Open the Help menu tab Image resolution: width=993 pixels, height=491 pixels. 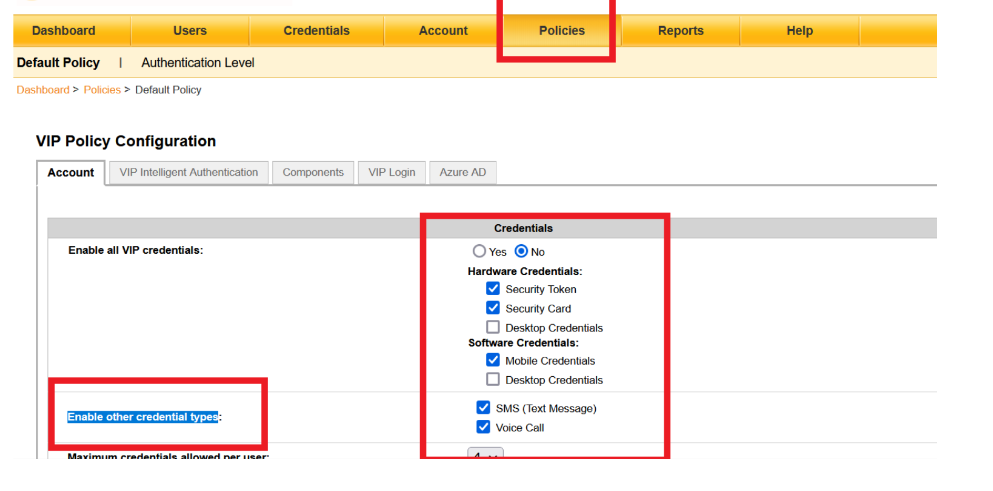pos(799,30)
